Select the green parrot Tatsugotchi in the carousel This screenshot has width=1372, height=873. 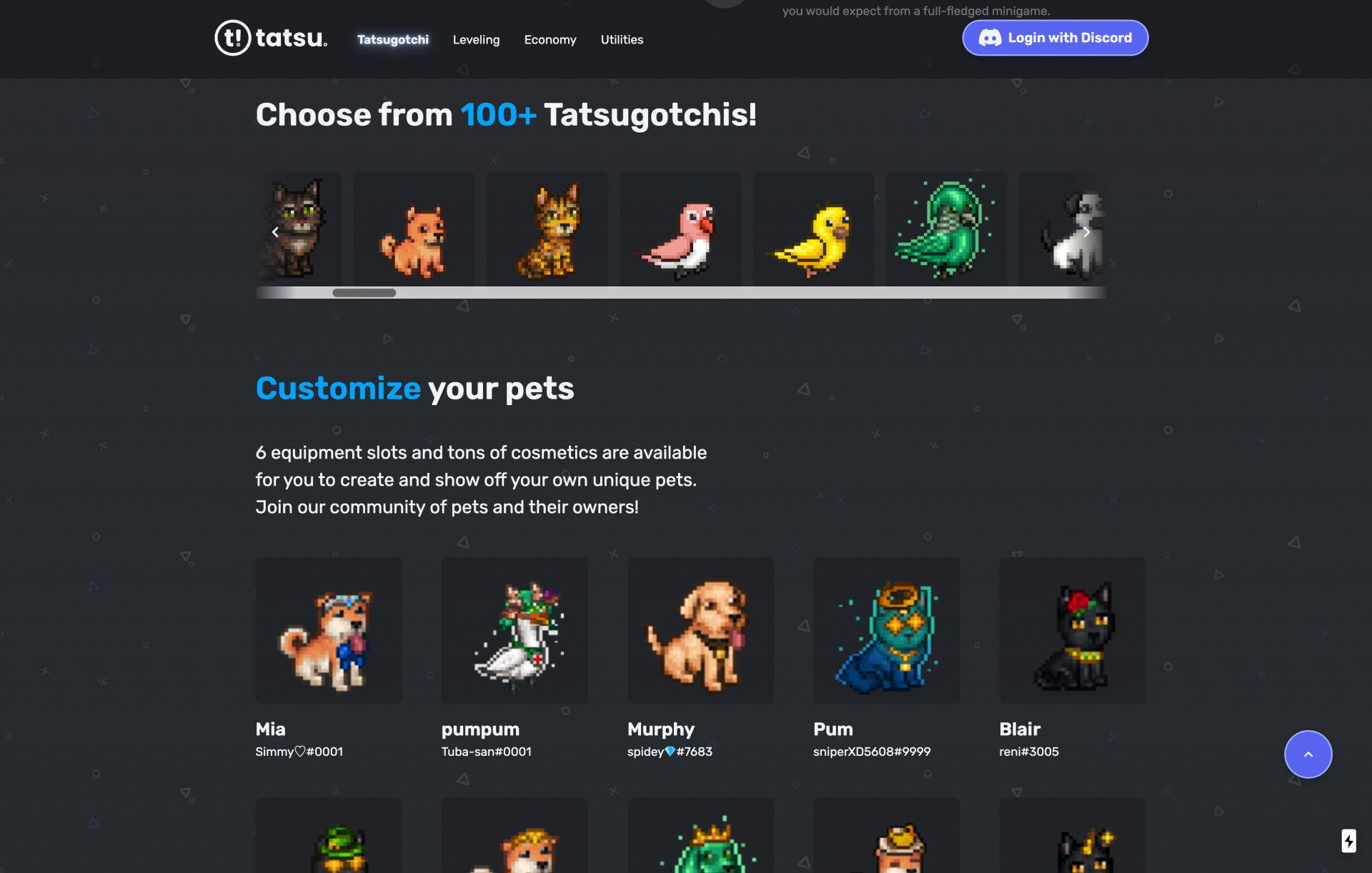946,229
